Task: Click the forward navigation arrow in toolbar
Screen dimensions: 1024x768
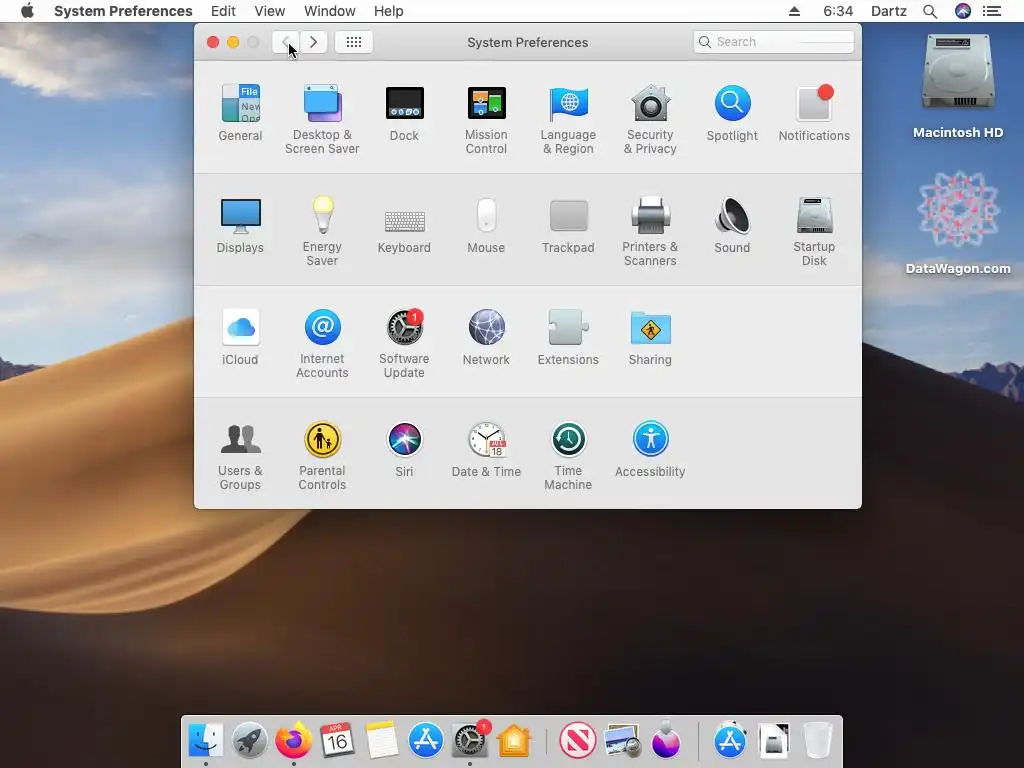Action: click(x=313, y=42)
